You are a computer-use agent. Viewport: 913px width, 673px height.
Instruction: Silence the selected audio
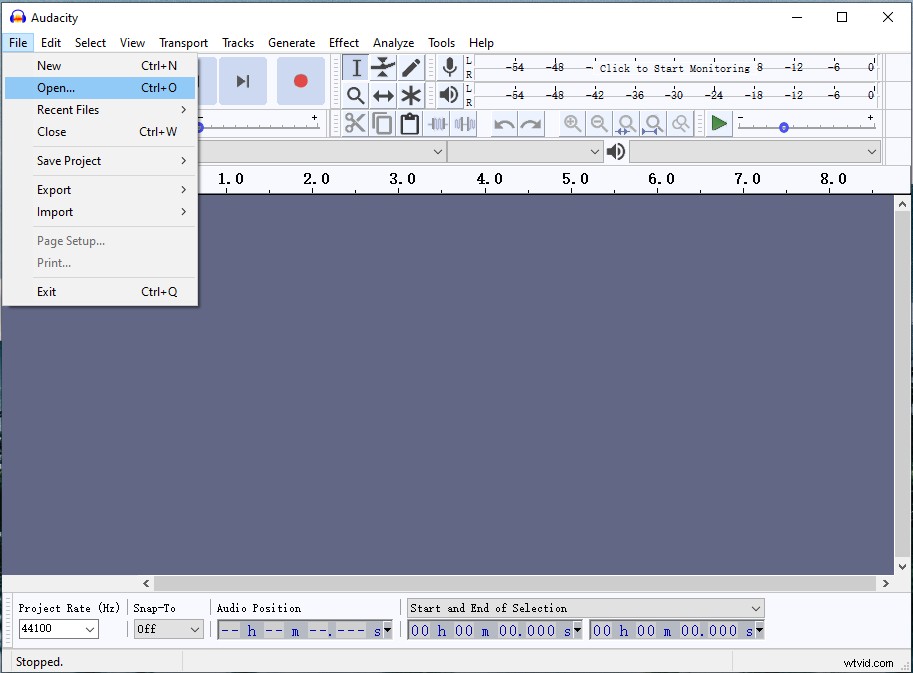click(464, 123)
